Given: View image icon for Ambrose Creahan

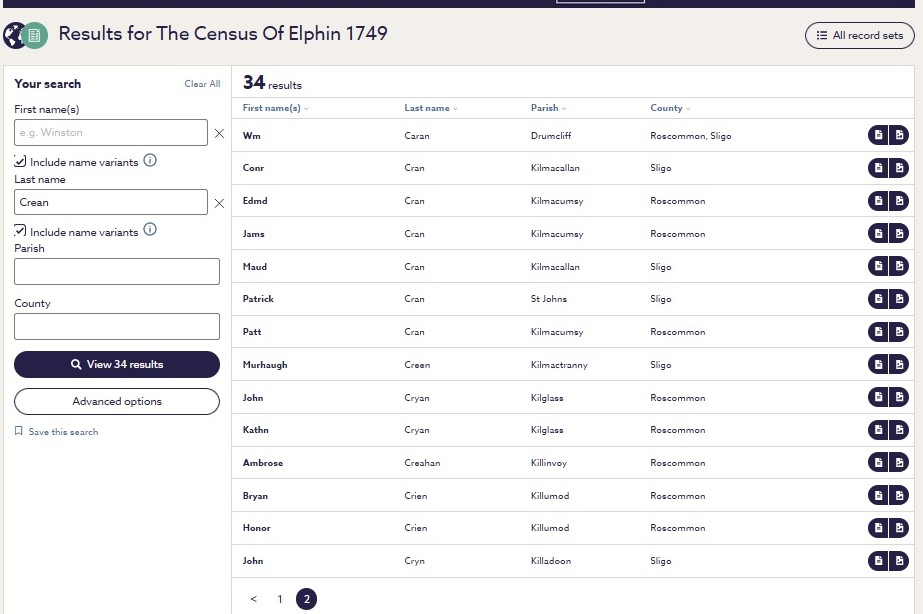Looking at the screenshot, I should coord(899,463).
